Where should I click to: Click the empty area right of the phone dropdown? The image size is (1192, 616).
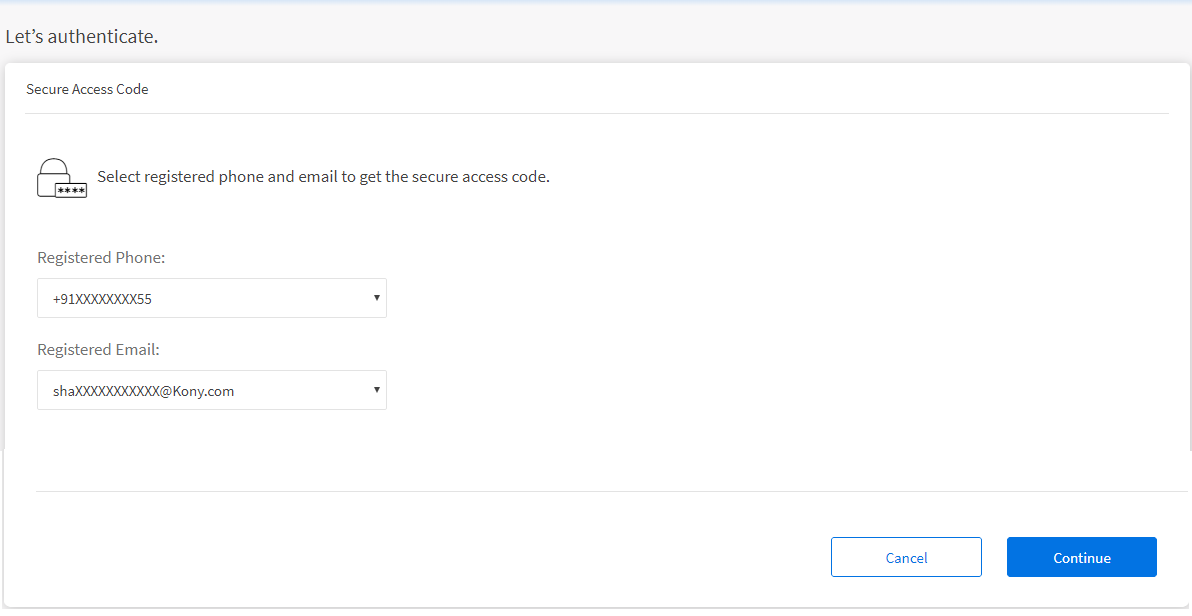(x=750, y=298)
